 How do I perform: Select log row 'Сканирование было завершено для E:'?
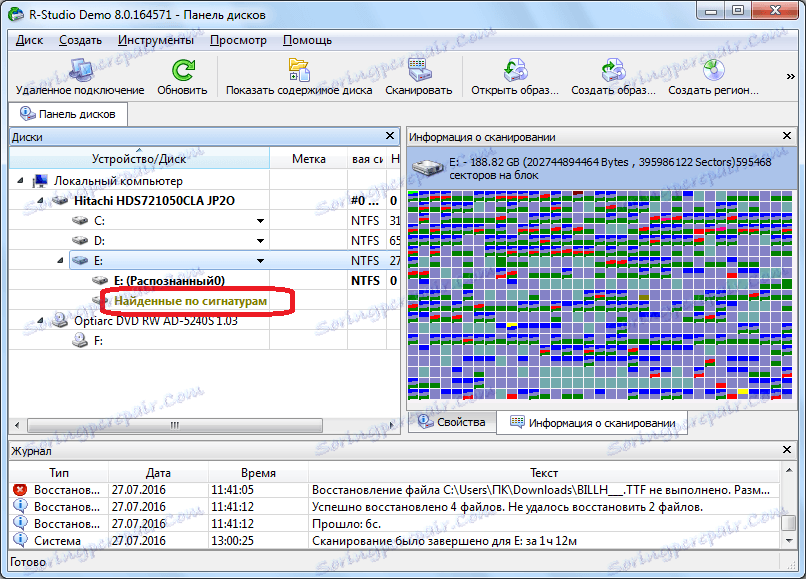[394, 540]
